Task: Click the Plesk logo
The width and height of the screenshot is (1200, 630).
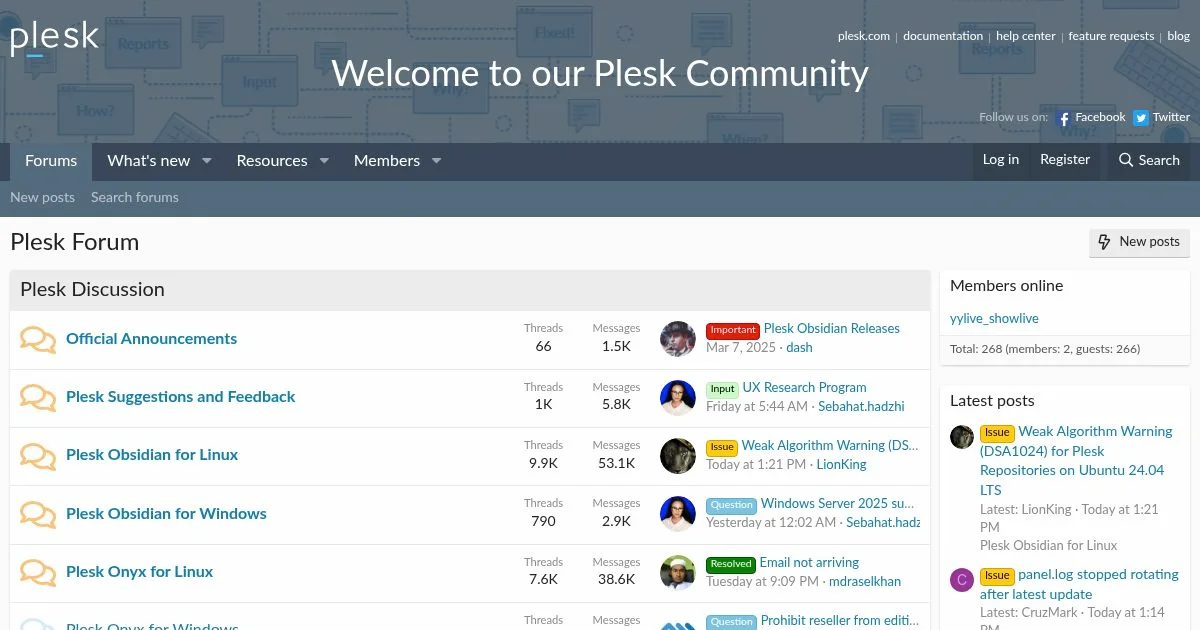Action: 54,39
